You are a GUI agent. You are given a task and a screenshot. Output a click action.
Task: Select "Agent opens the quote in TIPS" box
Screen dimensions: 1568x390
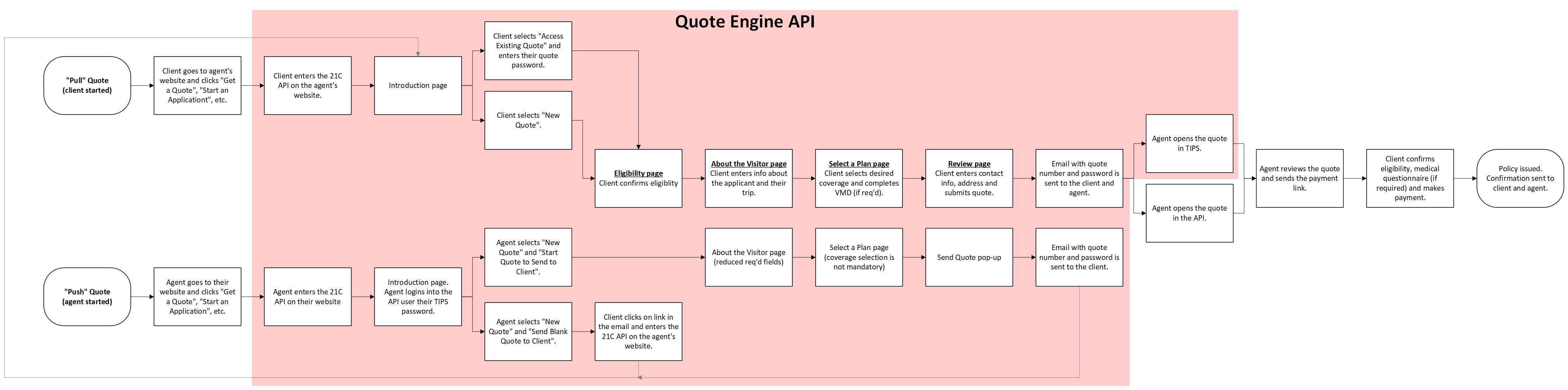click(1189, 143)
